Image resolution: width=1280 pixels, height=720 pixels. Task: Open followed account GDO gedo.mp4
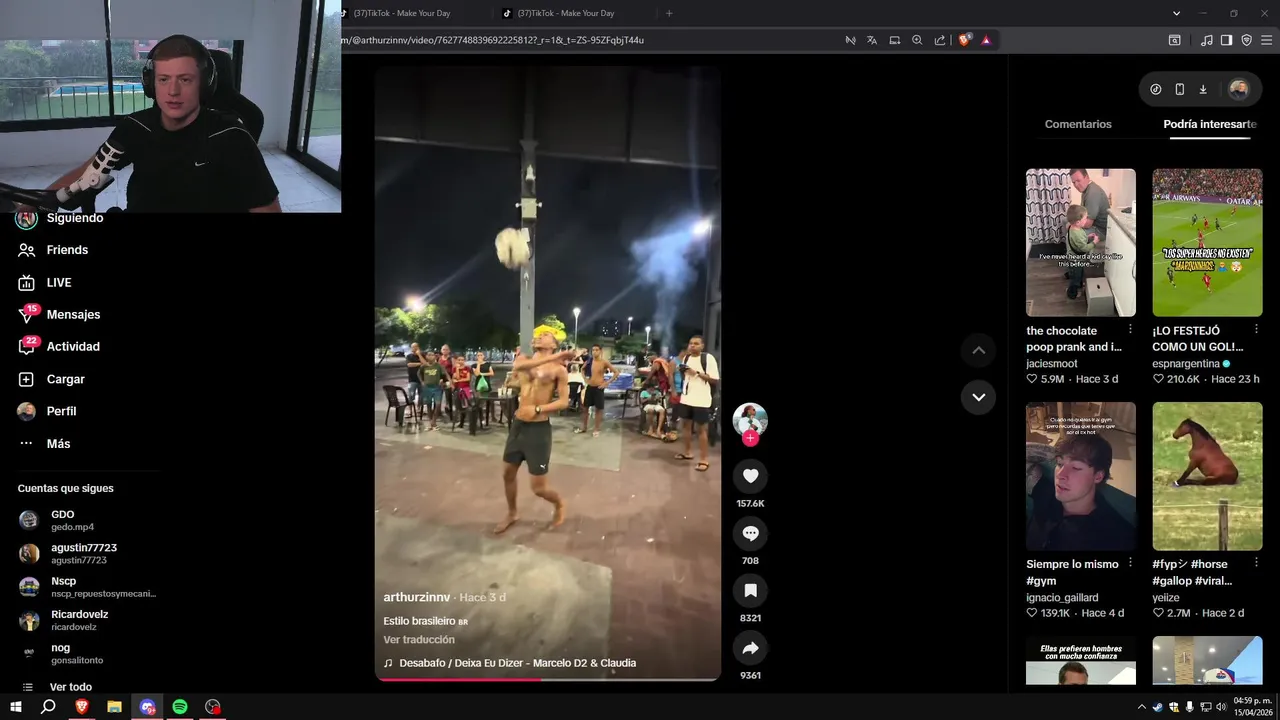pyautogui.click(x=57, y=520)
